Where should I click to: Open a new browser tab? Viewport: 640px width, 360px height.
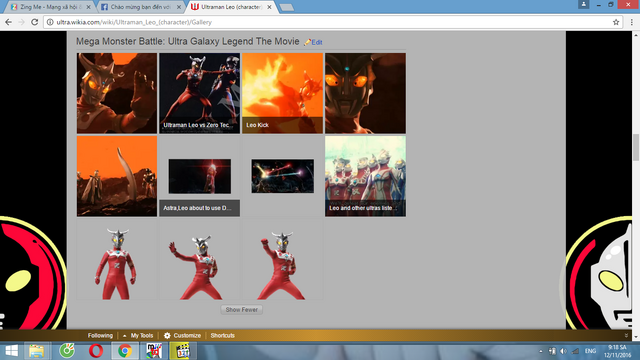click(287, 7)
